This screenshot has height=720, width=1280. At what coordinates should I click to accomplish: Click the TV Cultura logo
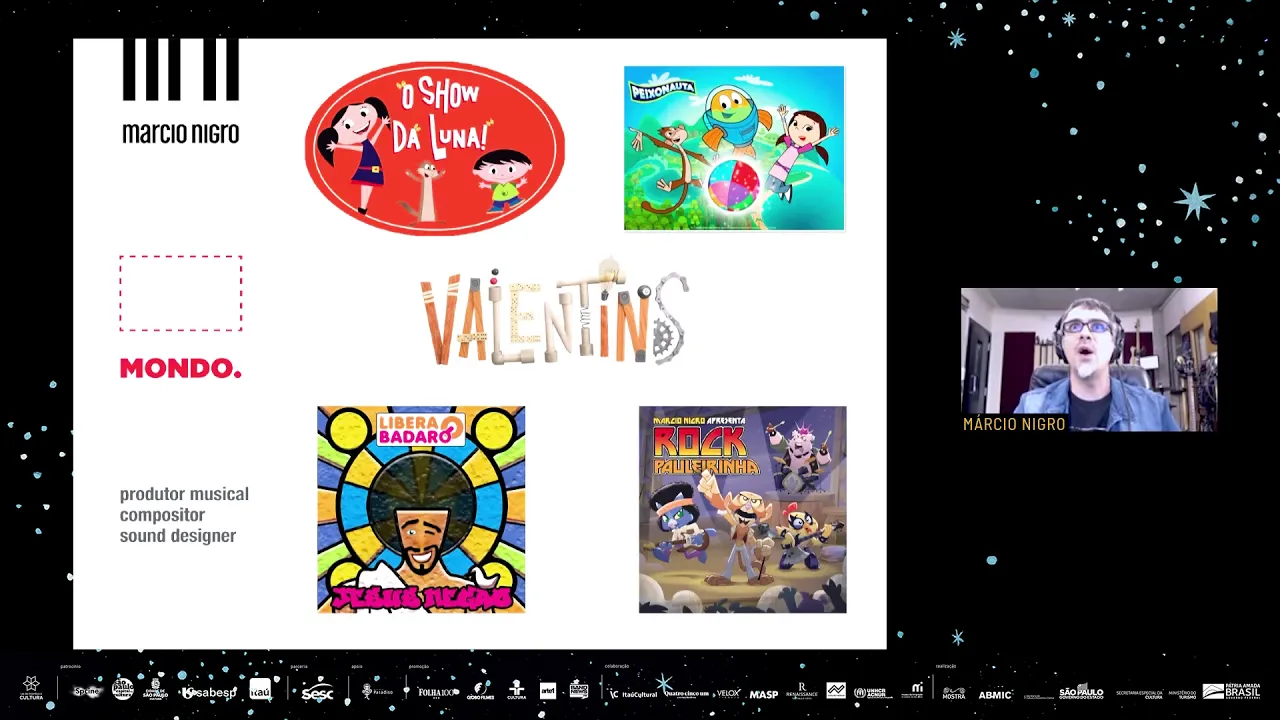click(516, 690)
